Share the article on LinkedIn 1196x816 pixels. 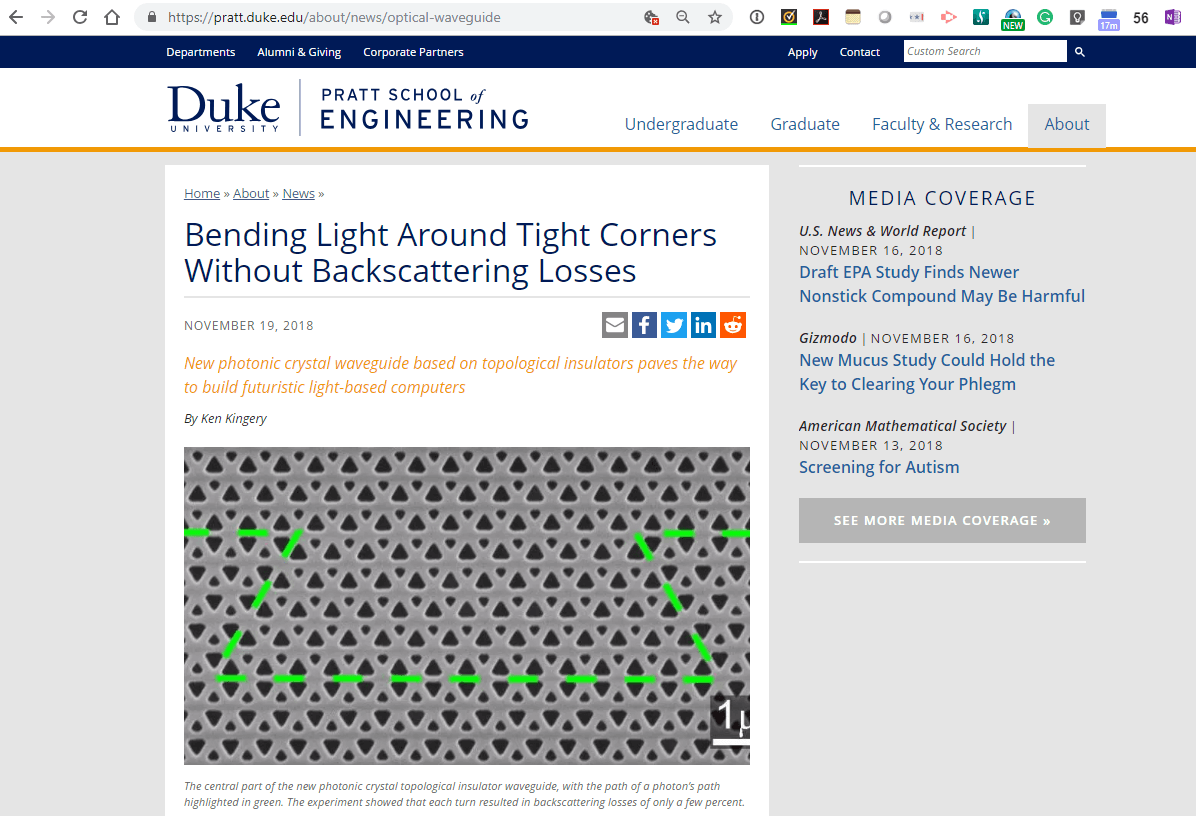coord(703,324)
